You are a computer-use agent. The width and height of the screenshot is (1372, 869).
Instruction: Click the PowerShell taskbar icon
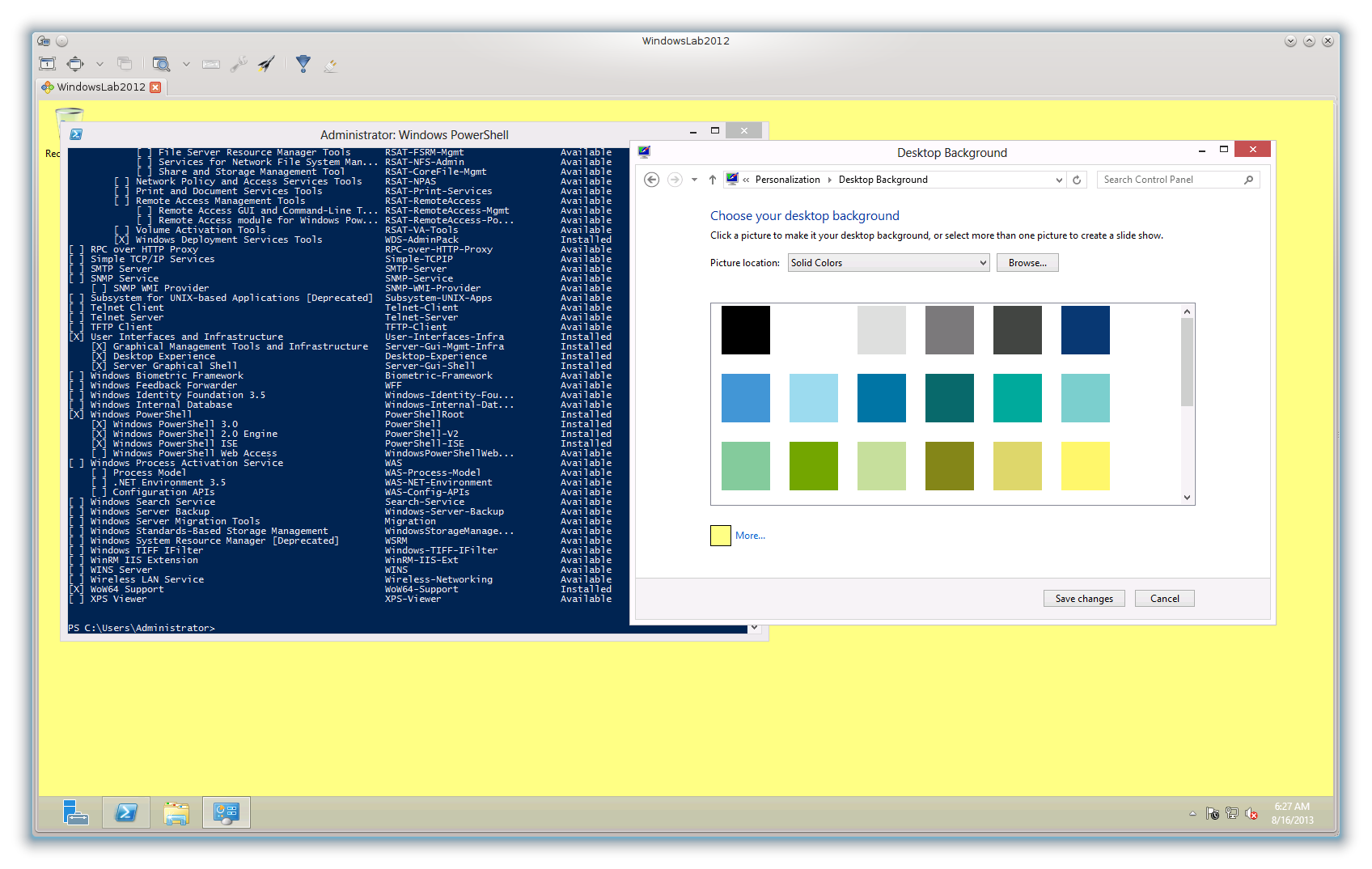[126, 812]
